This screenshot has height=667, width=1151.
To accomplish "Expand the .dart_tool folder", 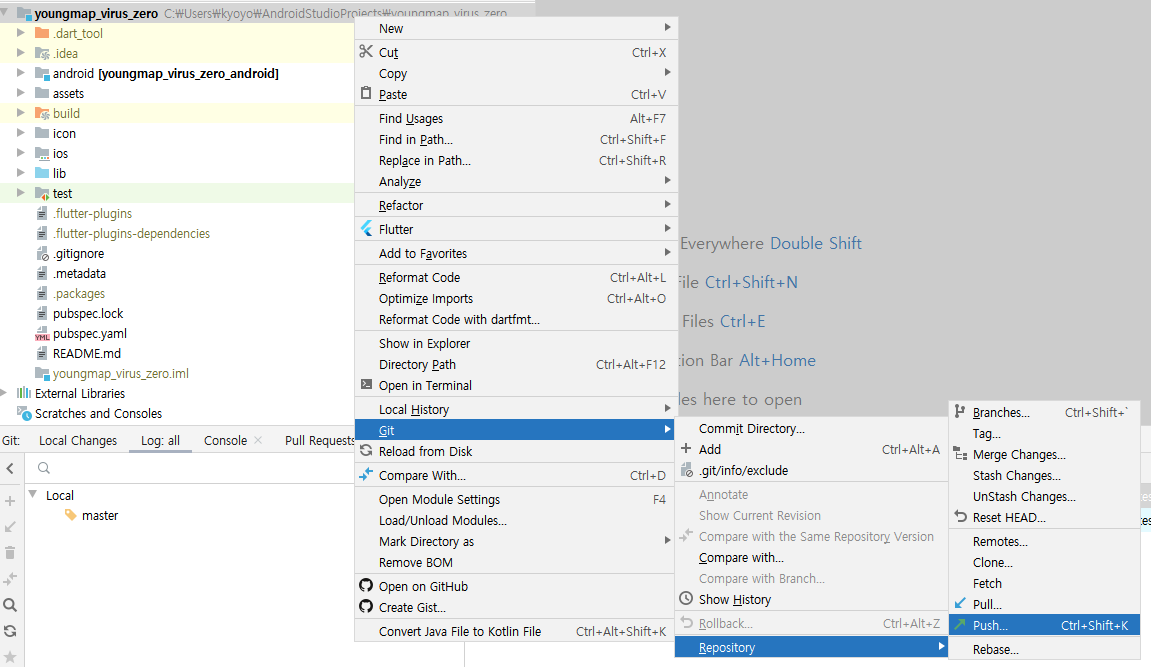I will (x=21, y=33).
